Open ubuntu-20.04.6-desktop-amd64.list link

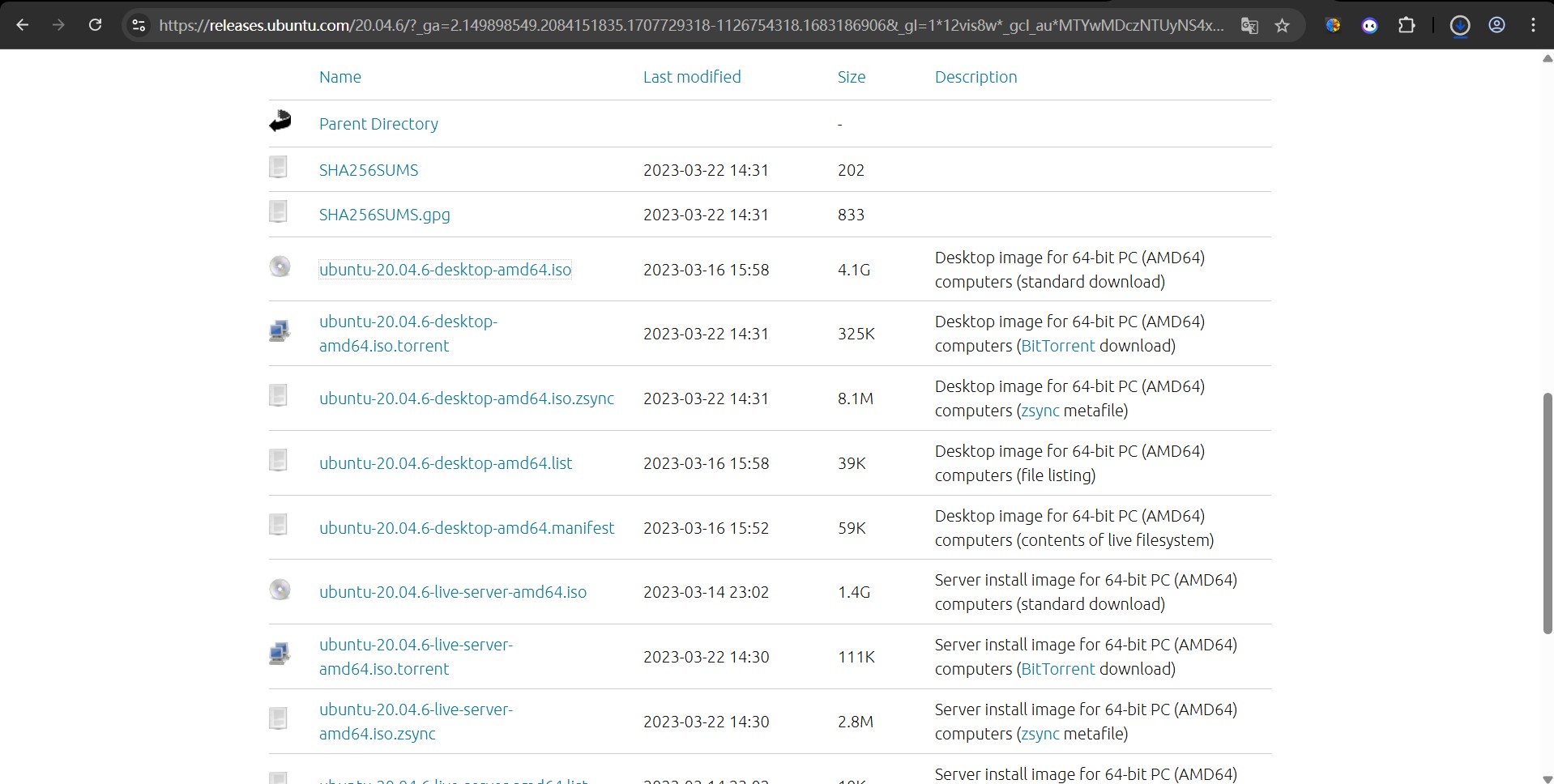[446, 463]
